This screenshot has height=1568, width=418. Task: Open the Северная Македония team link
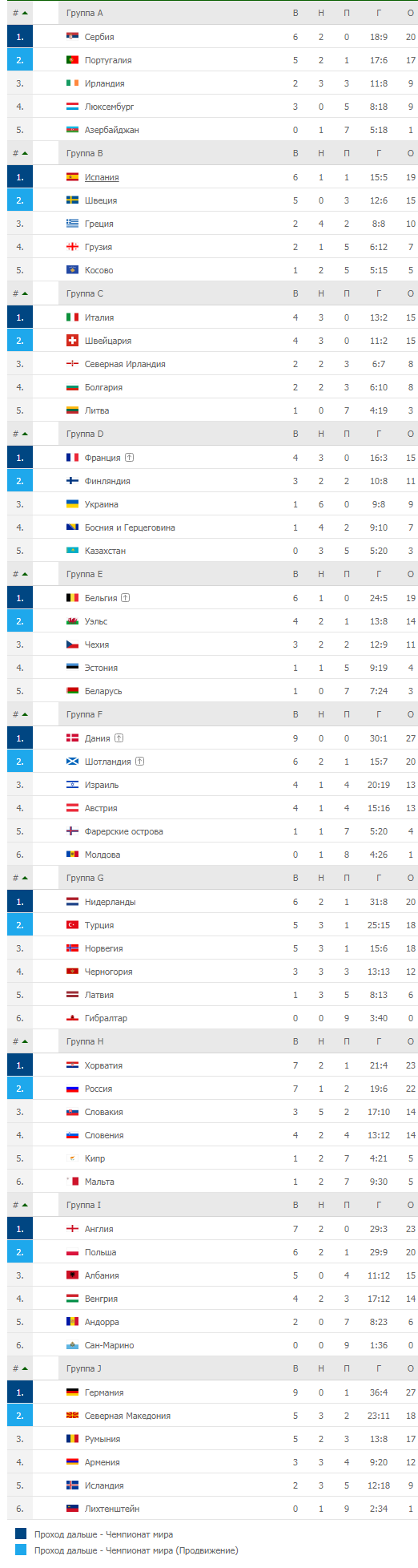[127, 1416]
